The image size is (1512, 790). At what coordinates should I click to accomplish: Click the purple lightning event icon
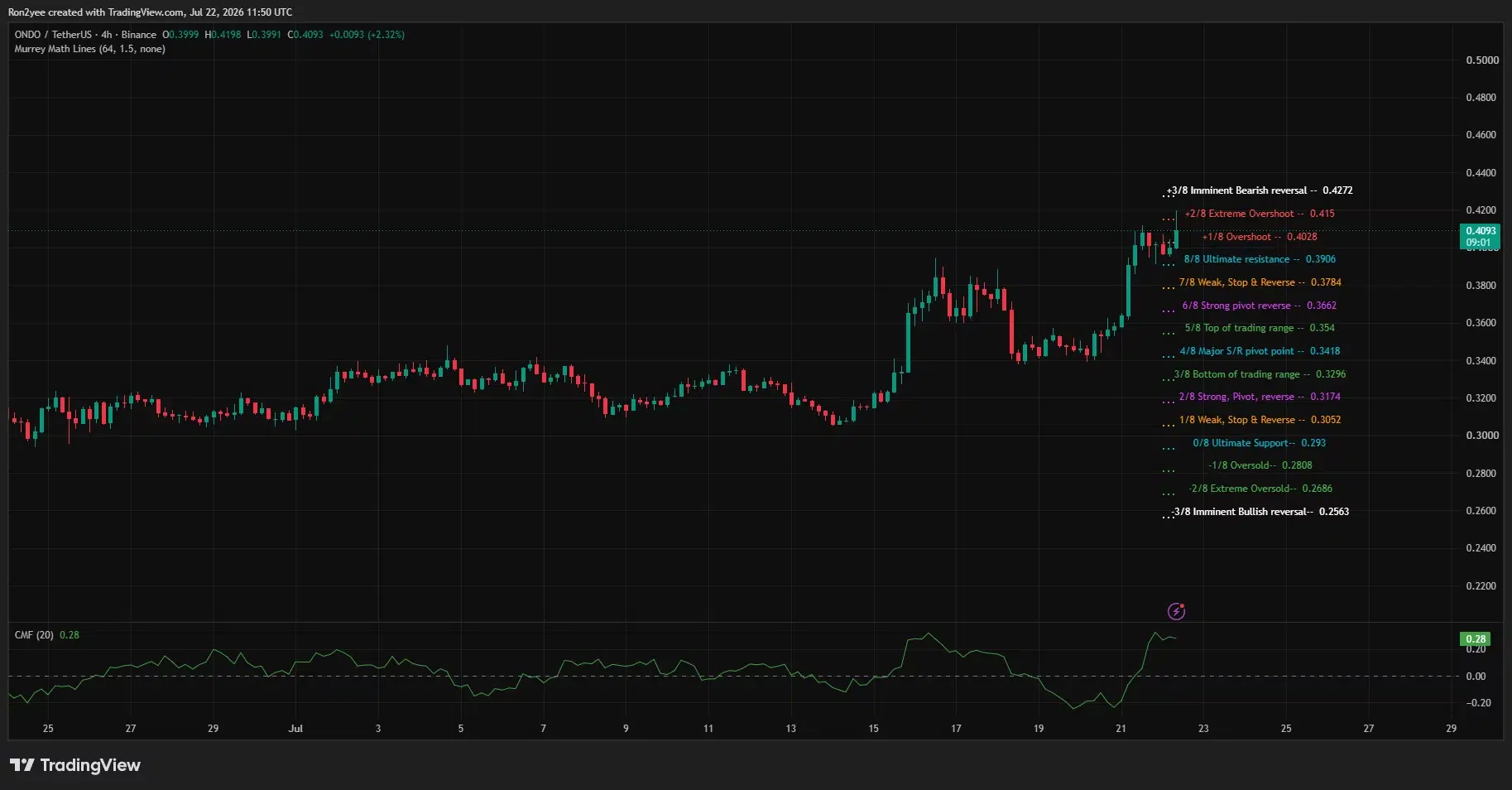[x=1176, y=611]
